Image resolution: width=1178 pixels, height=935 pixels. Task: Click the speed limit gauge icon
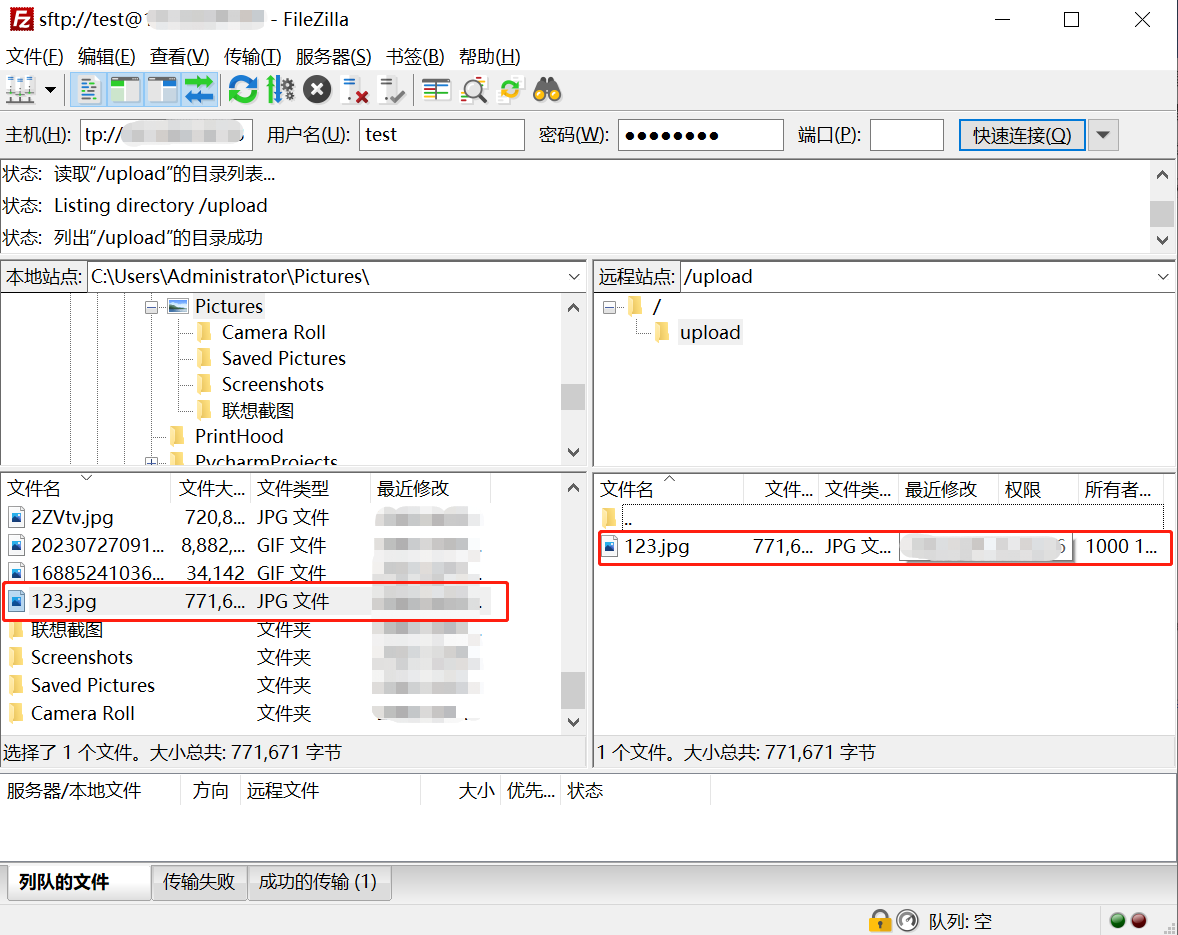(908, 921)
